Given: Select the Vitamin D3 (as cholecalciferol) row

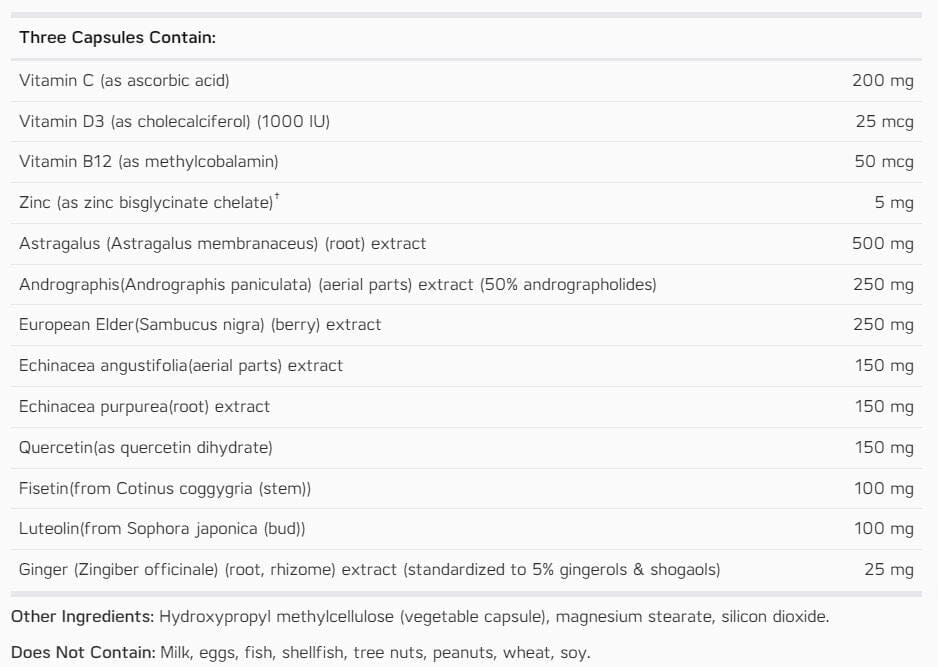Looking at the screenshot, I should click(x=174, y=121).
